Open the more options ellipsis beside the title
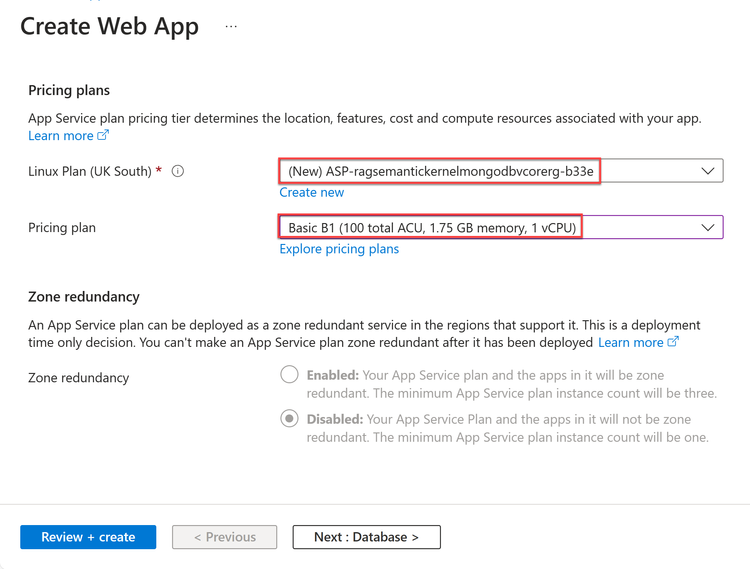Screen dimensions: 750x569 pos(231,27)
